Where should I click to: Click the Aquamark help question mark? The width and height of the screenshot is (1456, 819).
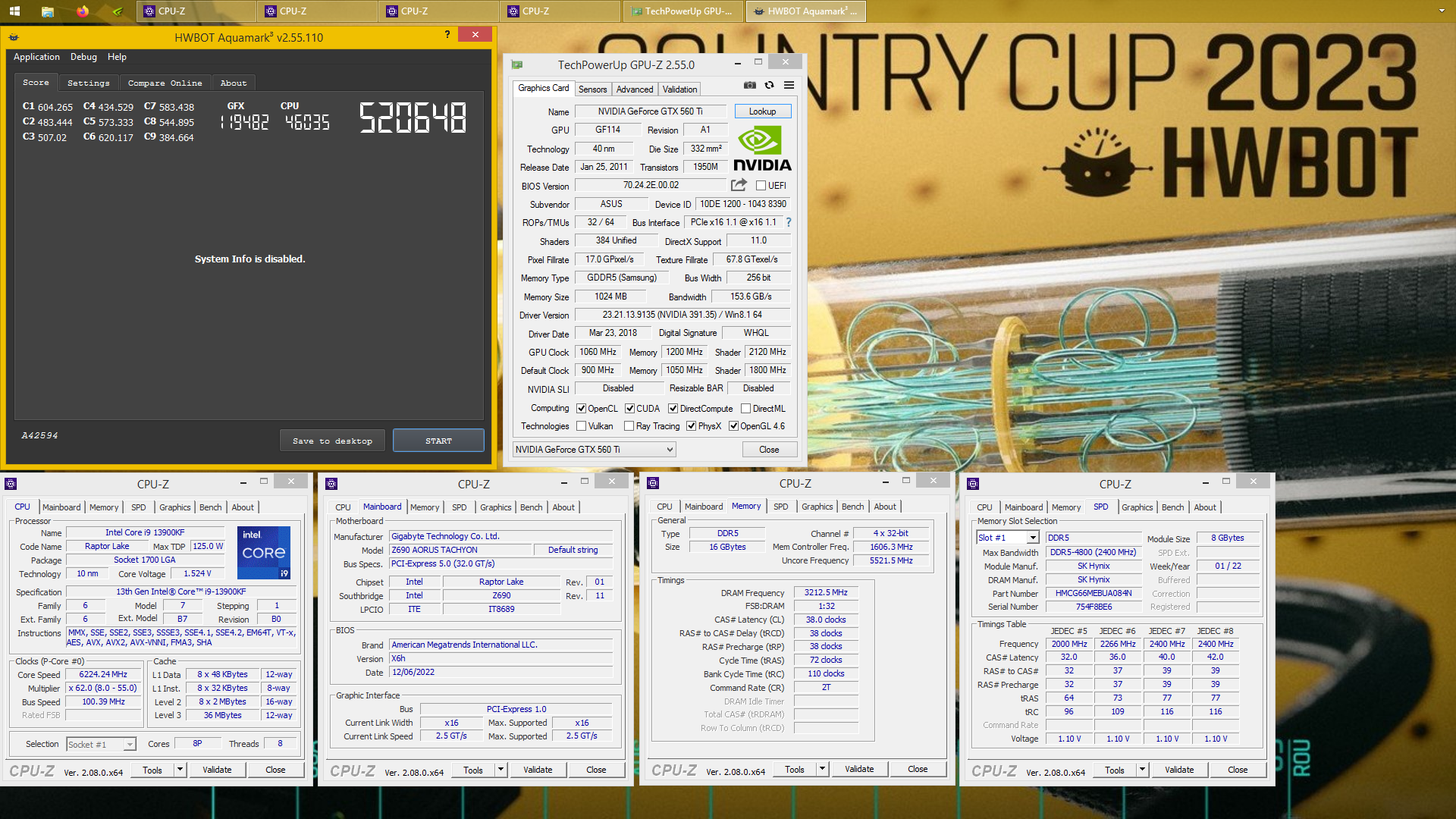[x=447, y=34]
